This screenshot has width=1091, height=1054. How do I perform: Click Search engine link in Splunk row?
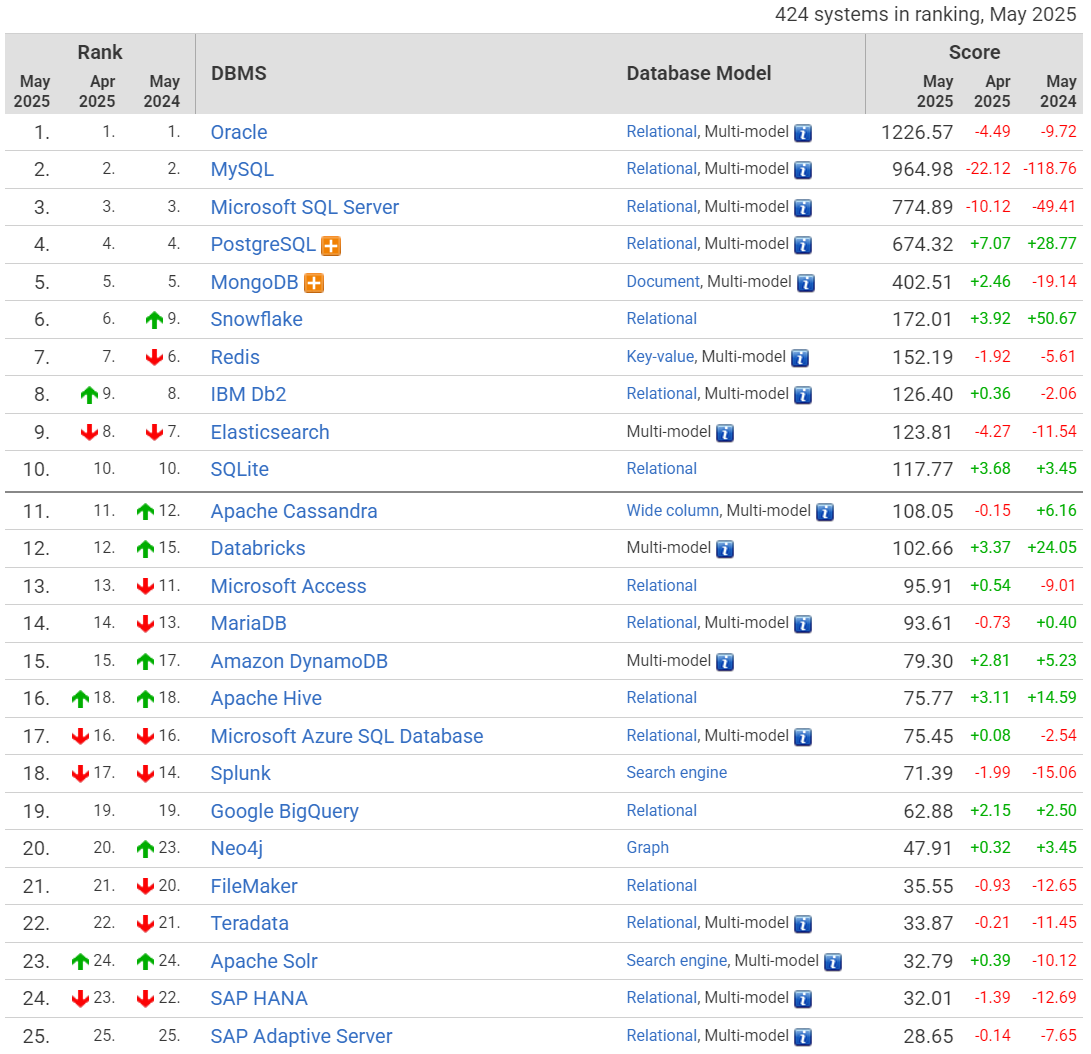pos(676,773)
